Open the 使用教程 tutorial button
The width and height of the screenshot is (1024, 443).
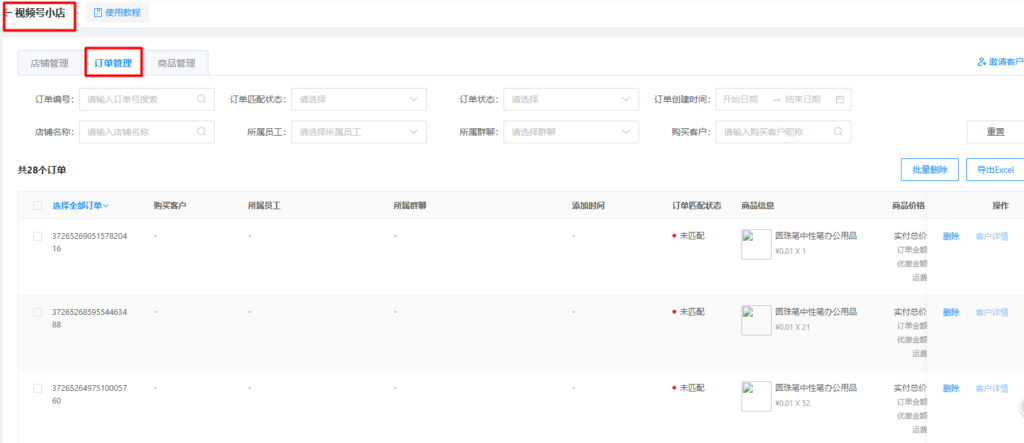(x=118, y=12)
